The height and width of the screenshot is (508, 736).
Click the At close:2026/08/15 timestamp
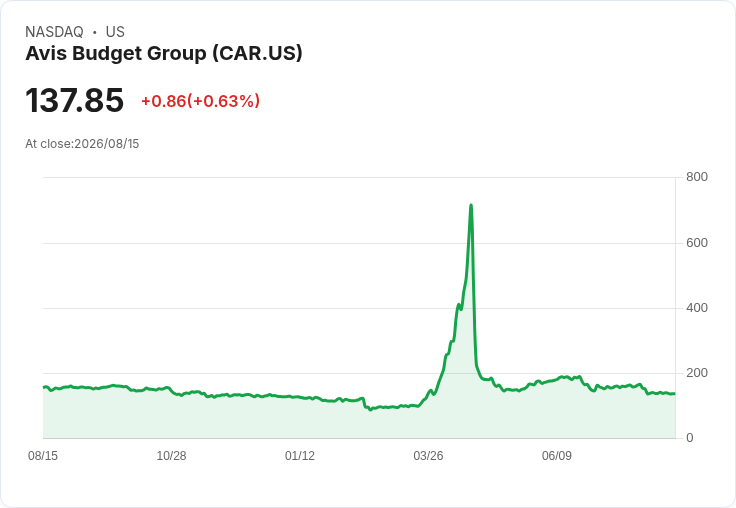[x=82, y=144]
